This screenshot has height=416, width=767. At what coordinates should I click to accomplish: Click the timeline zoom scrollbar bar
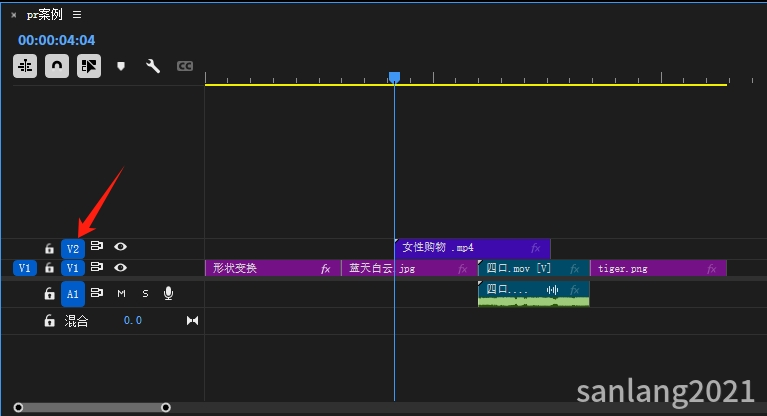[x=92, y=407]
